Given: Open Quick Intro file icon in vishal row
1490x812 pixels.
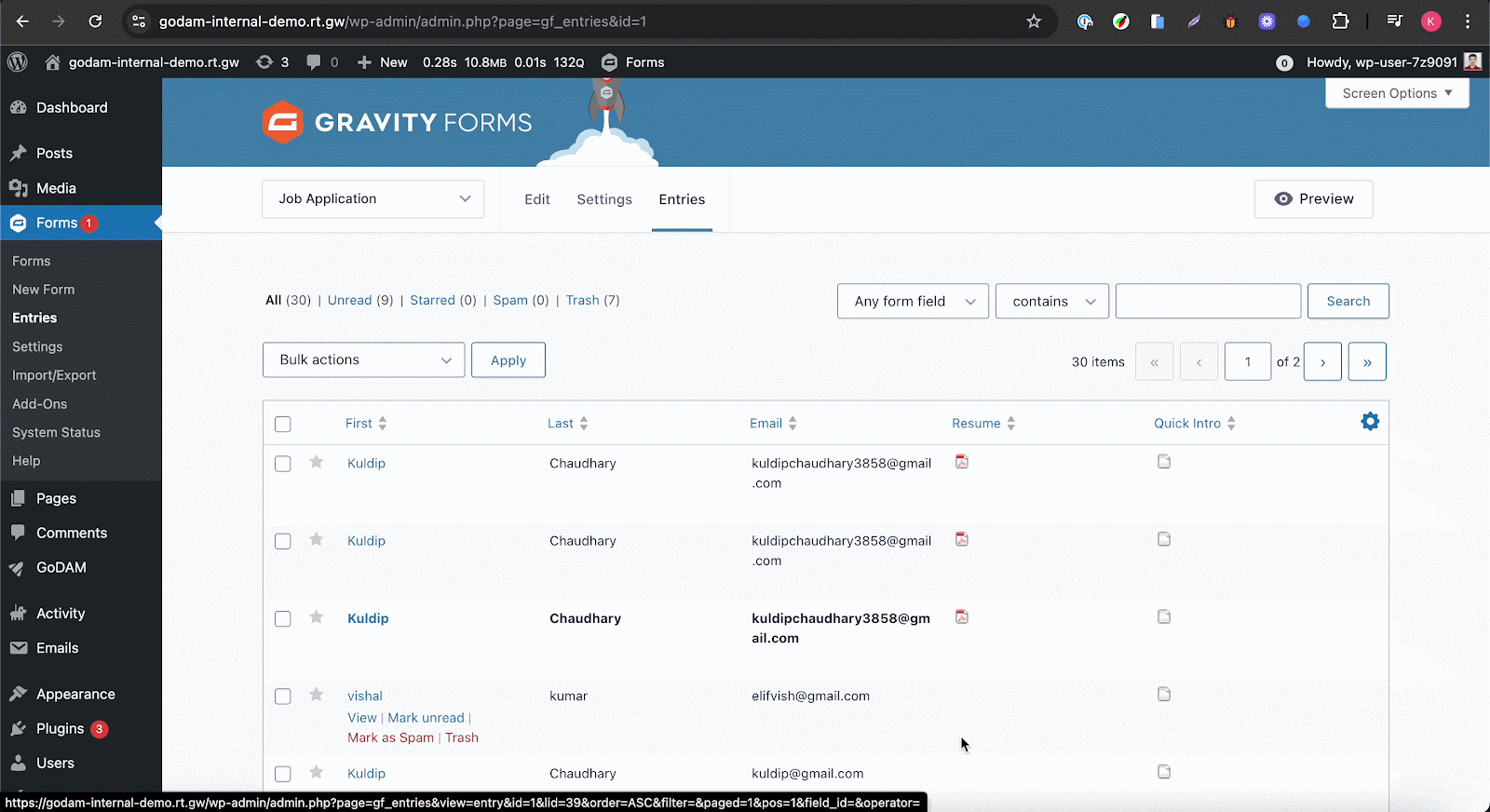Looking at the screenshot, I should (1164, 695).
